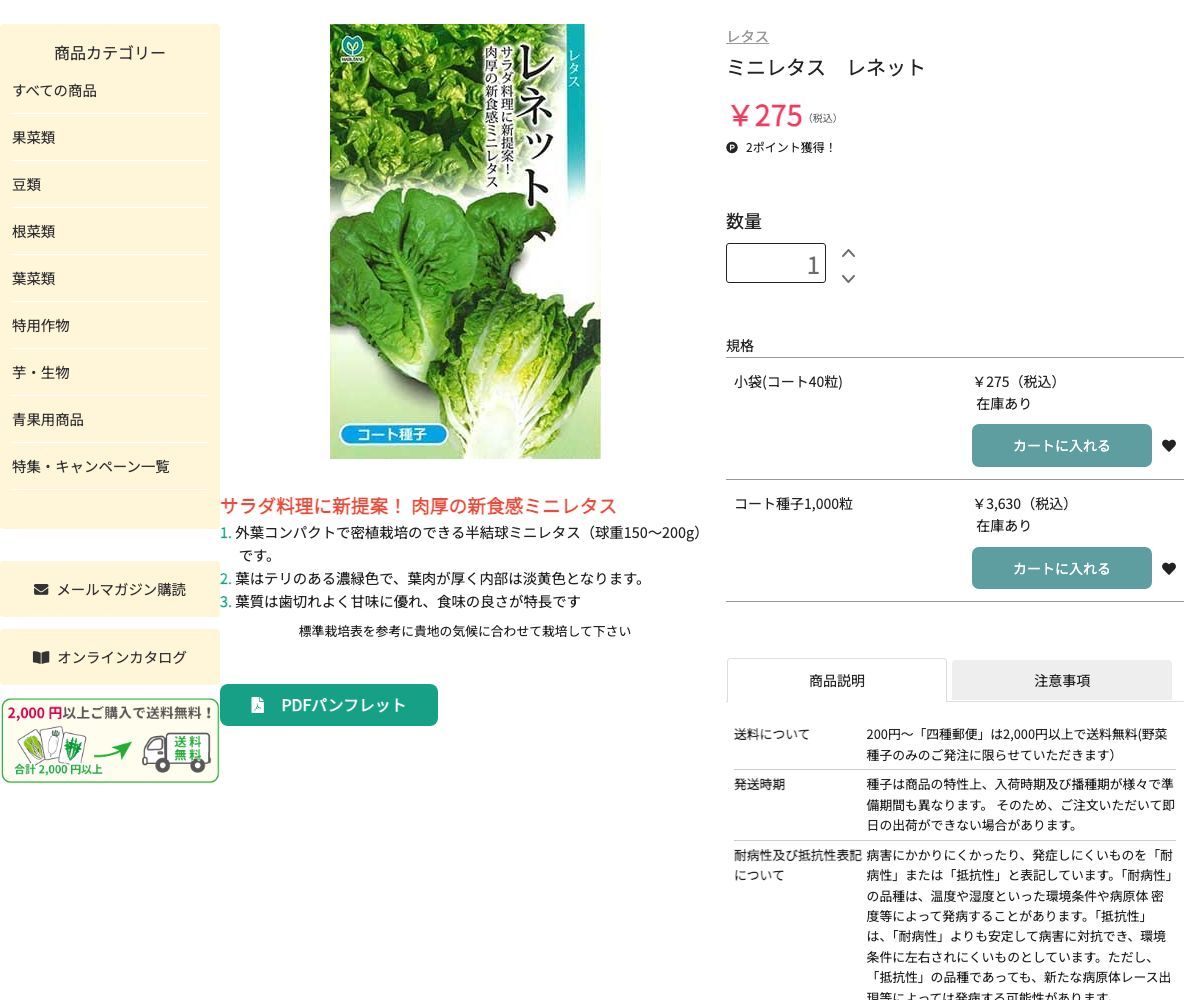Switch to the 商品説明 tab
The width and height of the screenshot is (1200, 1000).
pos(837,680)
